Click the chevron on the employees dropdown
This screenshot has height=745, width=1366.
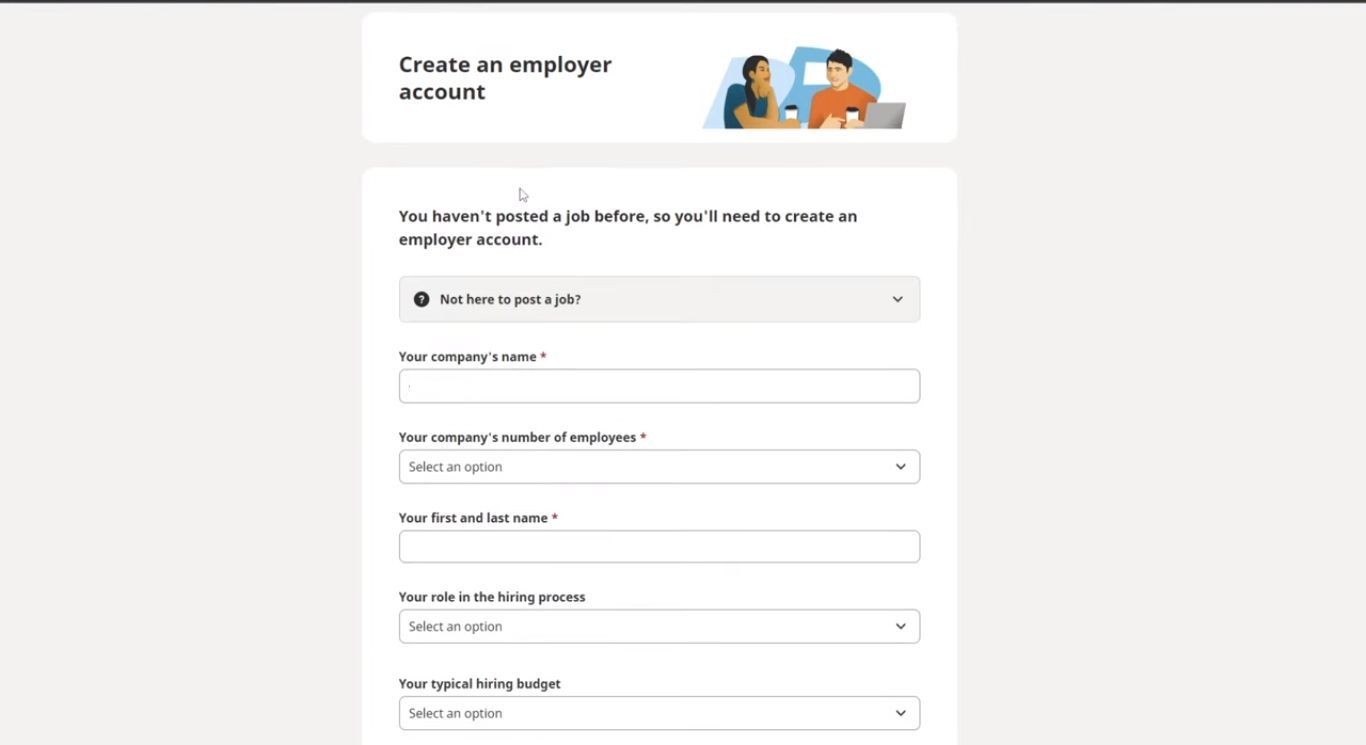pyautogui.click(x=897, y=466)
